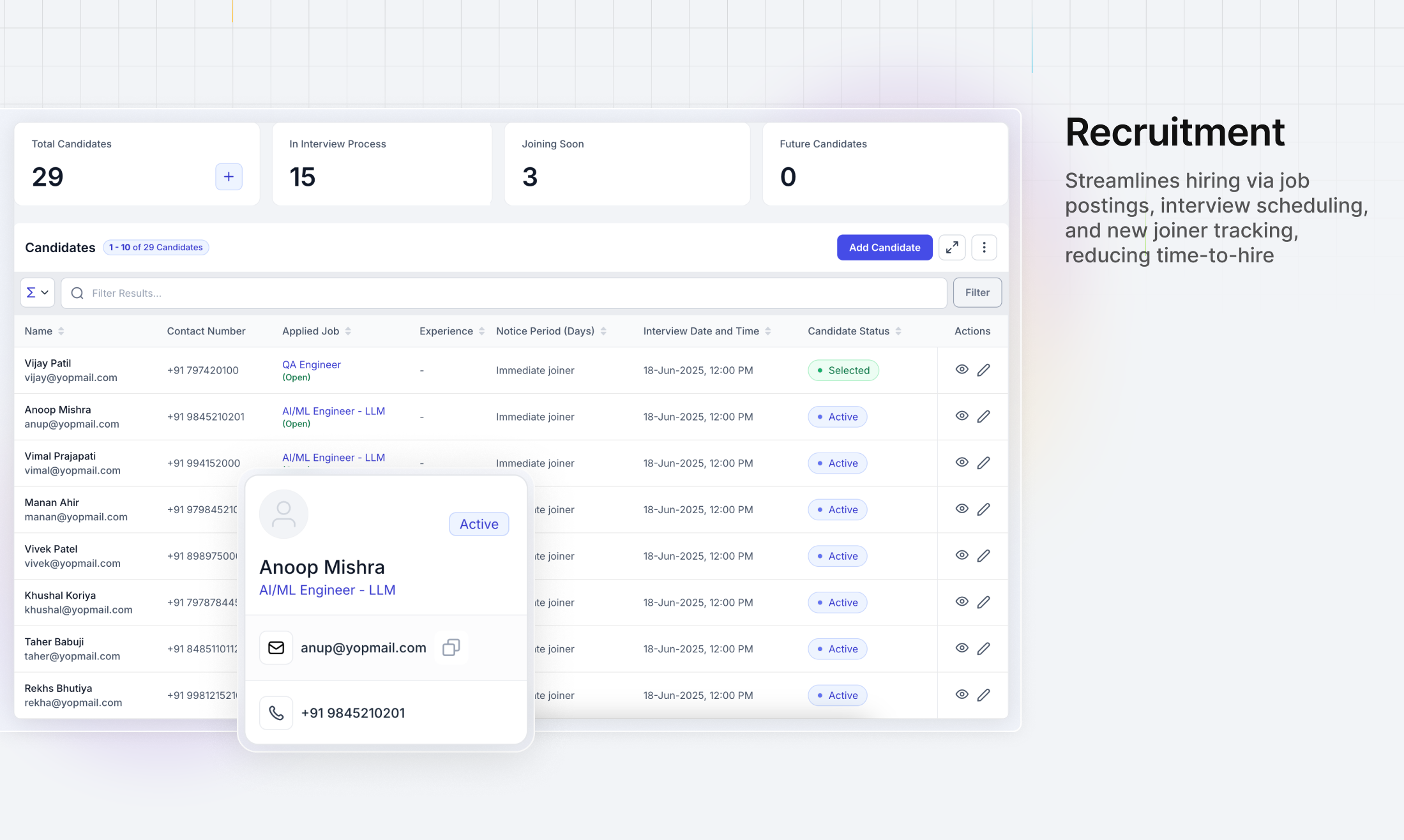The width and height of the screenshot is (1404, 840).
Task: Click the phone icon on Anoop Mishra's card
Action: [276, 713]
